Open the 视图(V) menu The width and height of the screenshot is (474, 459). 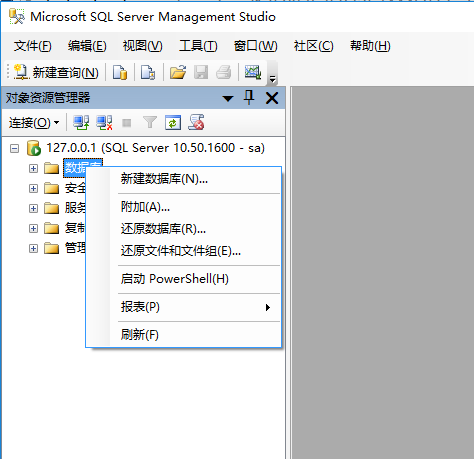tap(143, 46)
